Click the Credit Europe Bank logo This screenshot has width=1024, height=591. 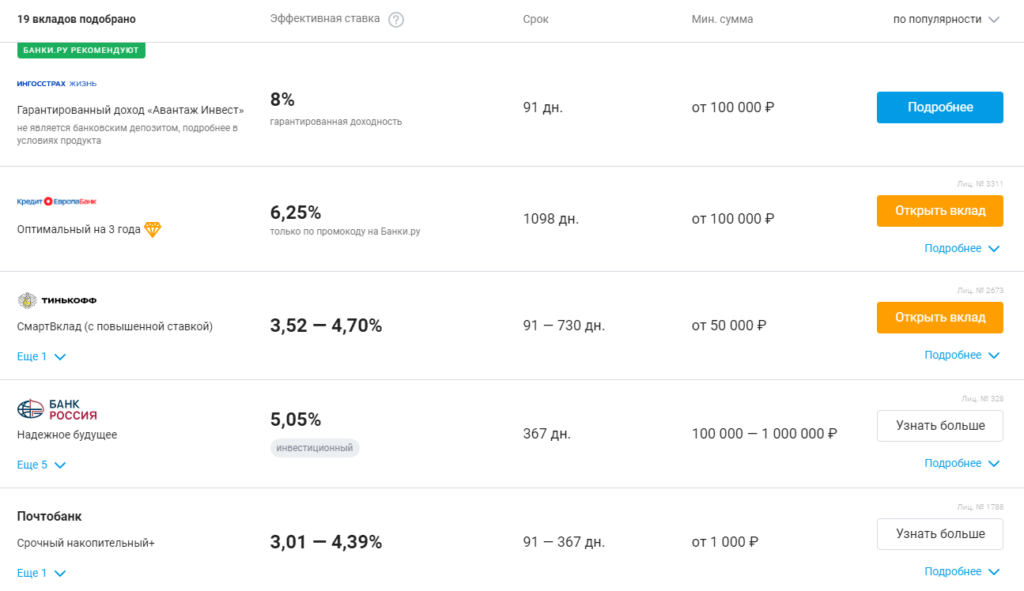pyautogui.click(x=57, y=201)
